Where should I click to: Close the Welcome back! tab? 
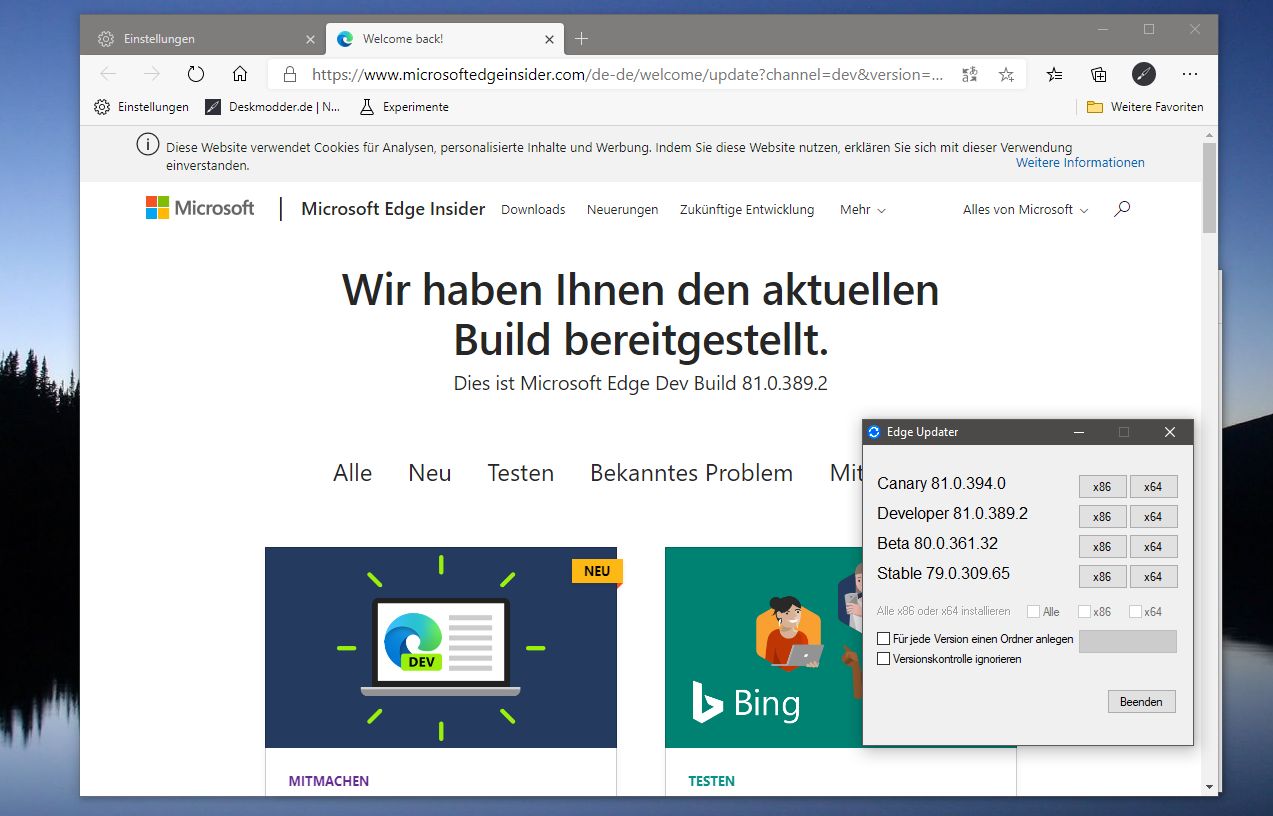[x=549, y=39]
